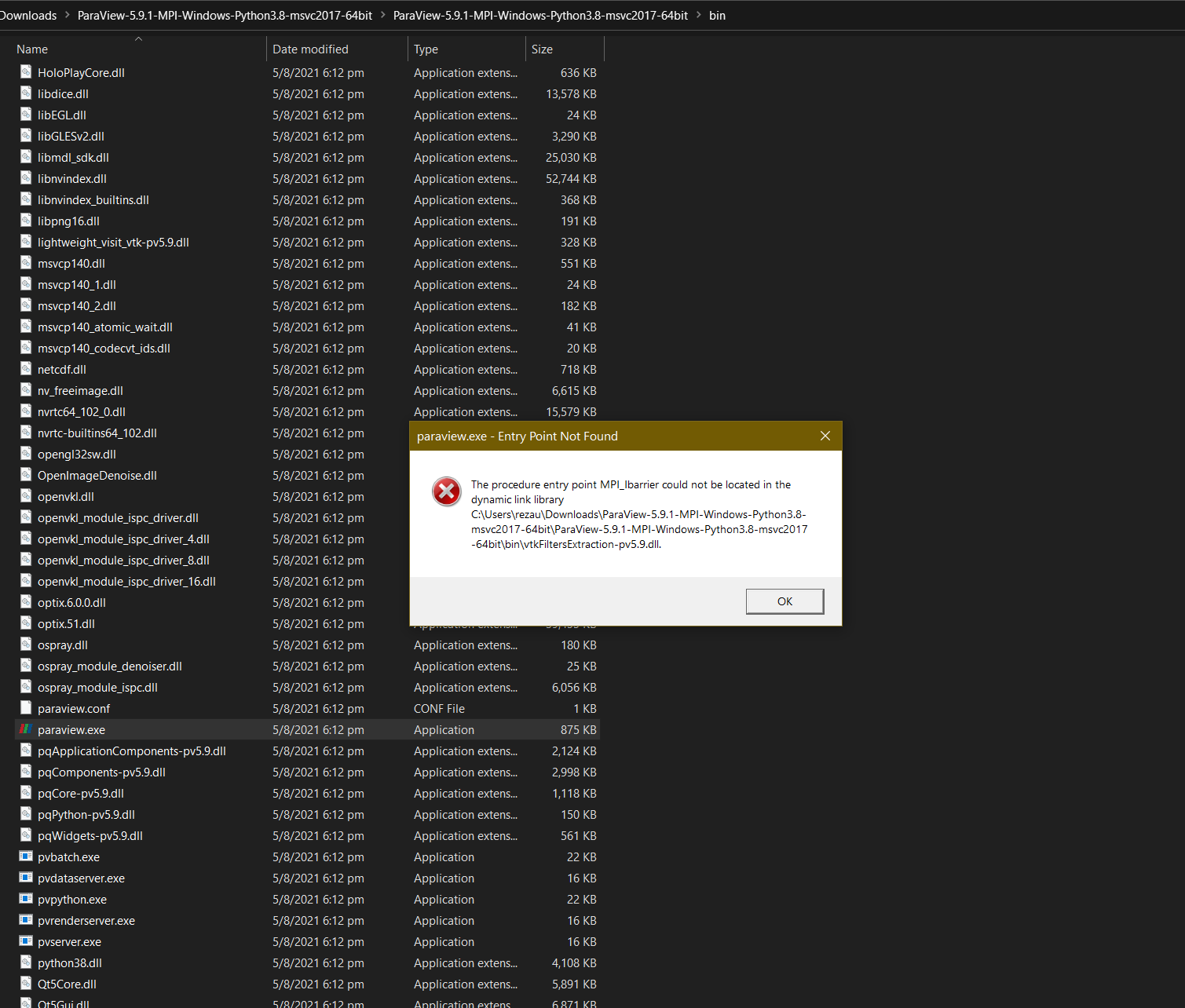Select the pvpython.exe file icon
This screenshot has height=1008, width=1185.
(26, 899)
